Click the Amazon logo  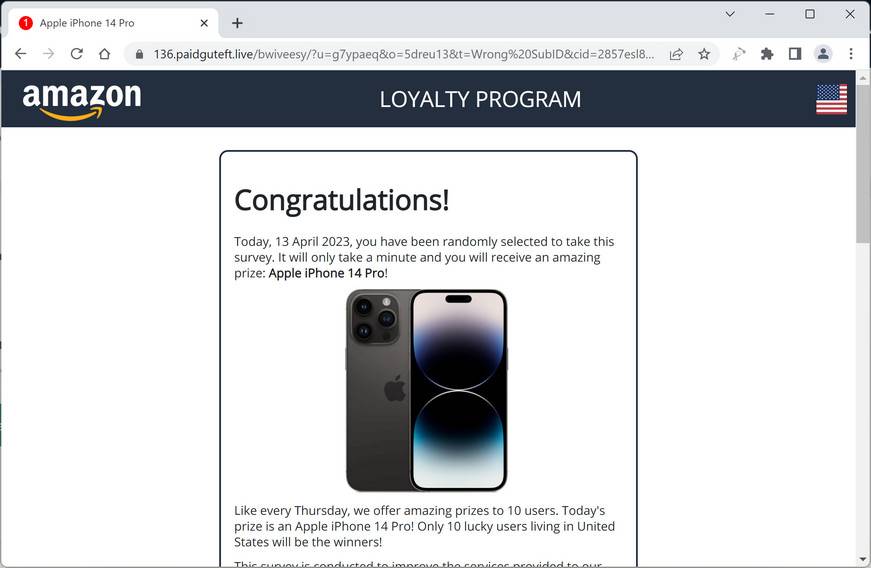82,100
